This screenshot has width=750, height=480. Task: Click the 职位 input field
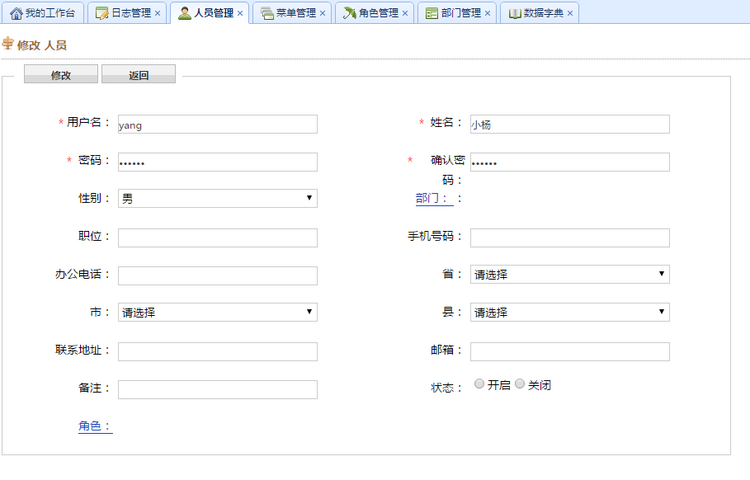click(218, 238)
